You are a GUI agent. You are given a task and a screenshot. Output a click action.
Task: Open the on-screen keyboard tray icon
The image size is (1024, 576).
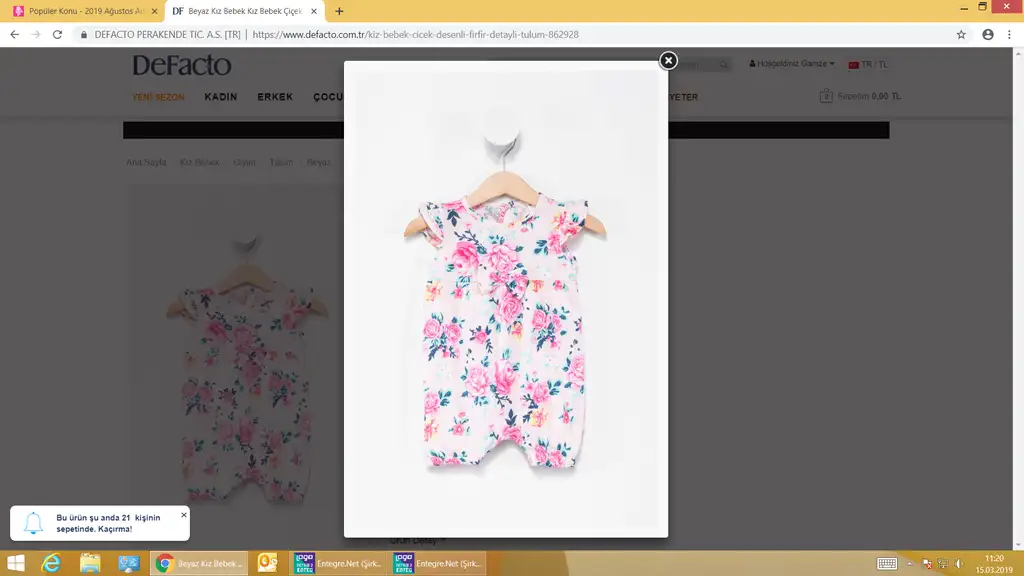click(887, 564)
